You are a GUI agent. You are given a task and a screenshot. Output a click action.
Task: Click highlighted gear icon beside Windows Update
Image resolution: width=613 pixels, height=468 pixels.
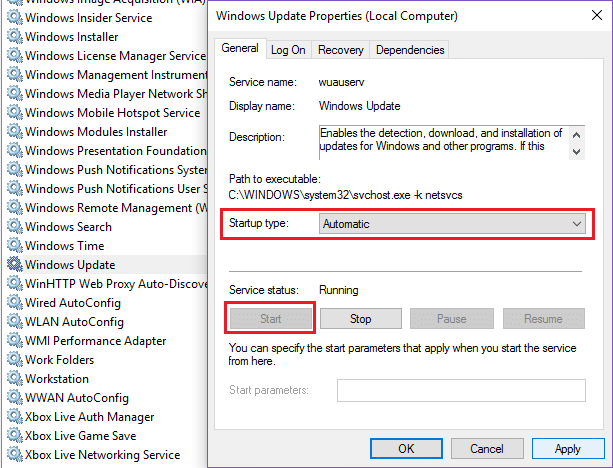click(15, 264)
